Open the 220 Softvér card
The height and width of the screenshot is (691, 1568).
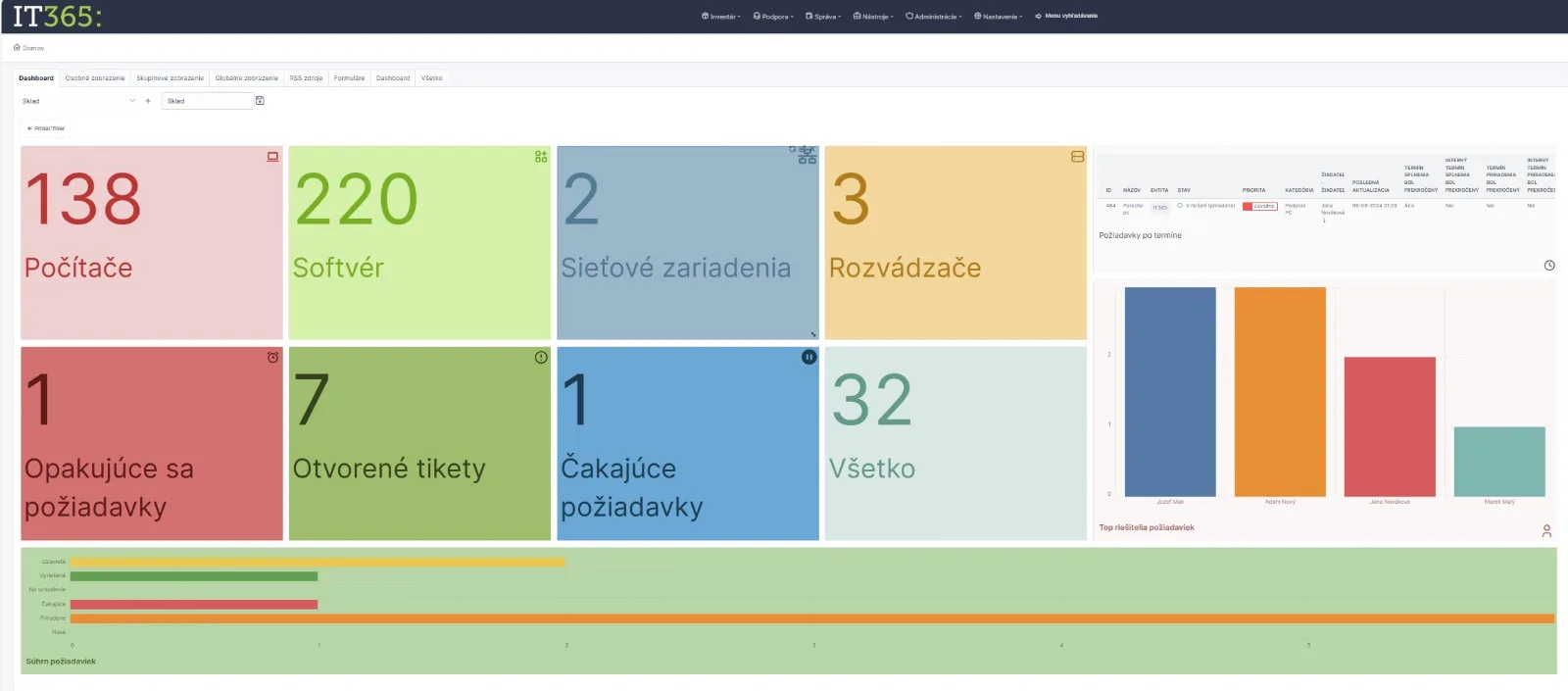tap(419, 243)
